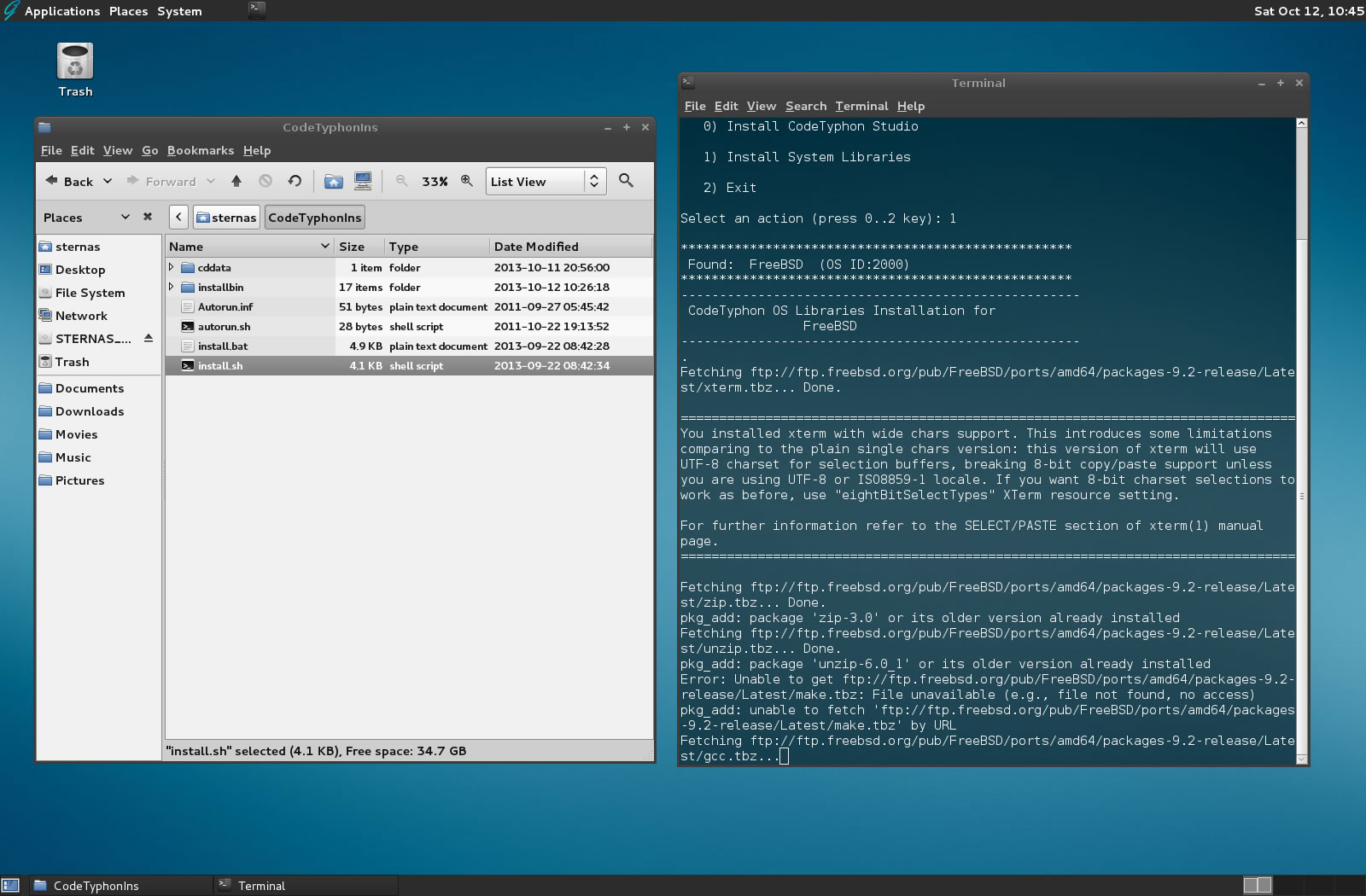This screenshot has width=1366, height=896.
Task: Eject the STERNAS volume
Action: coord(149,339)
